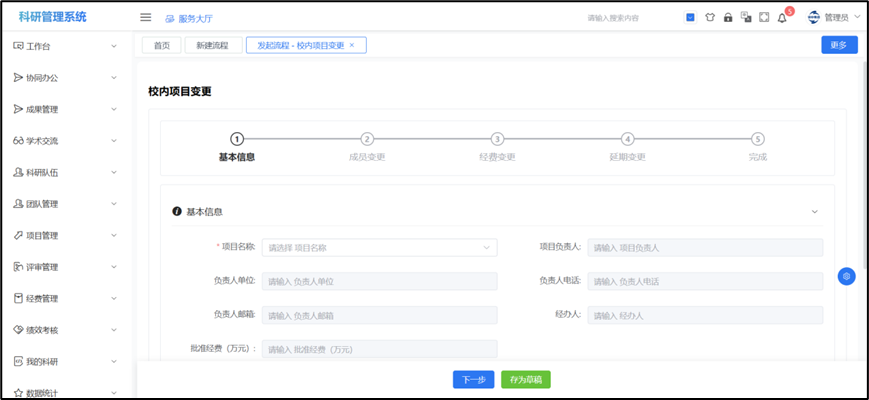The width and height of the screenshot is (869, 400).
Task: Click the blue floating settings gear icon
Action: pos(846,276)
